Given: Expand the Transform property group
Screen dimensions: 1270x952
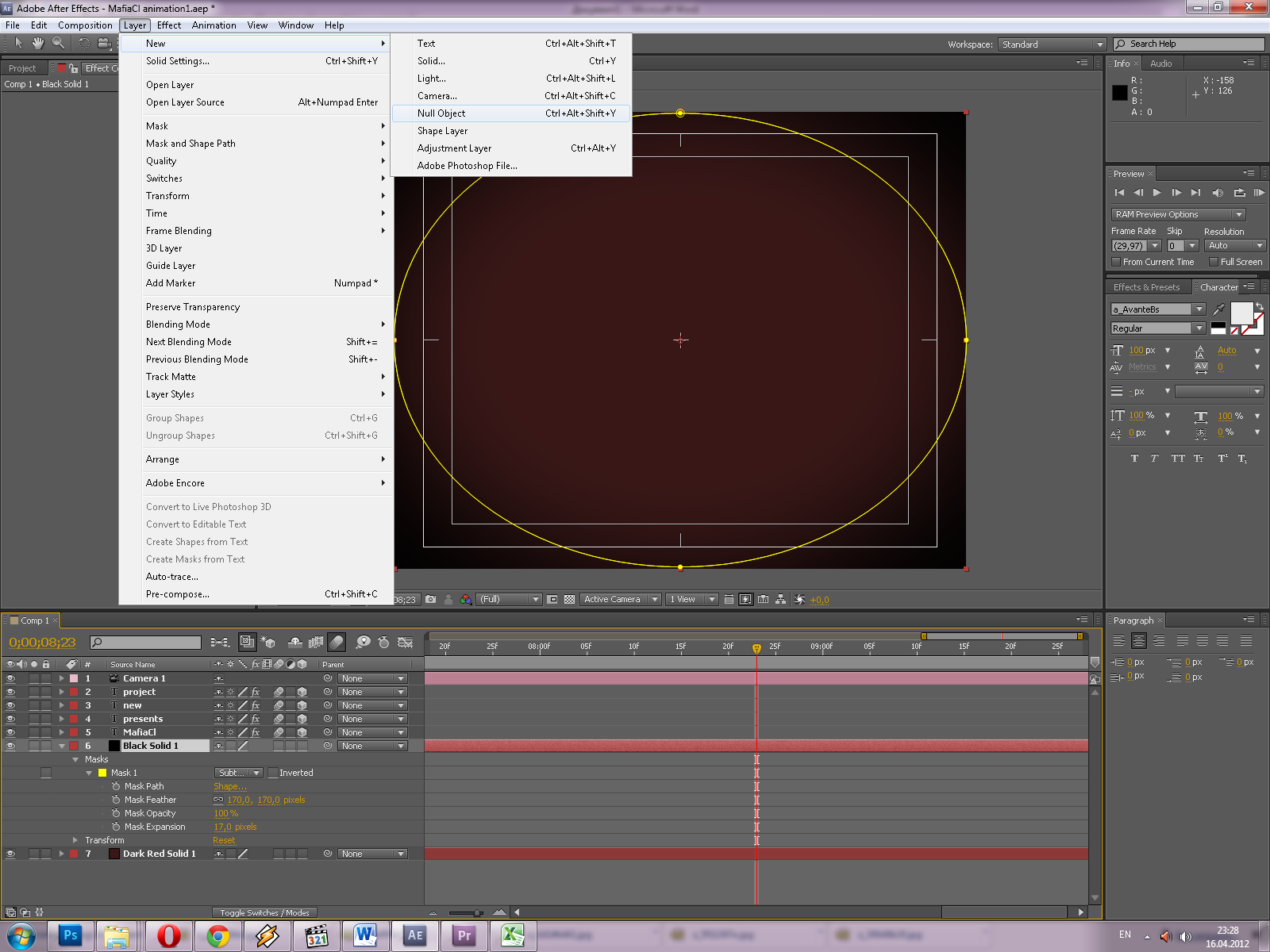Looking at the screenshot, I should (x=75, y=840).
